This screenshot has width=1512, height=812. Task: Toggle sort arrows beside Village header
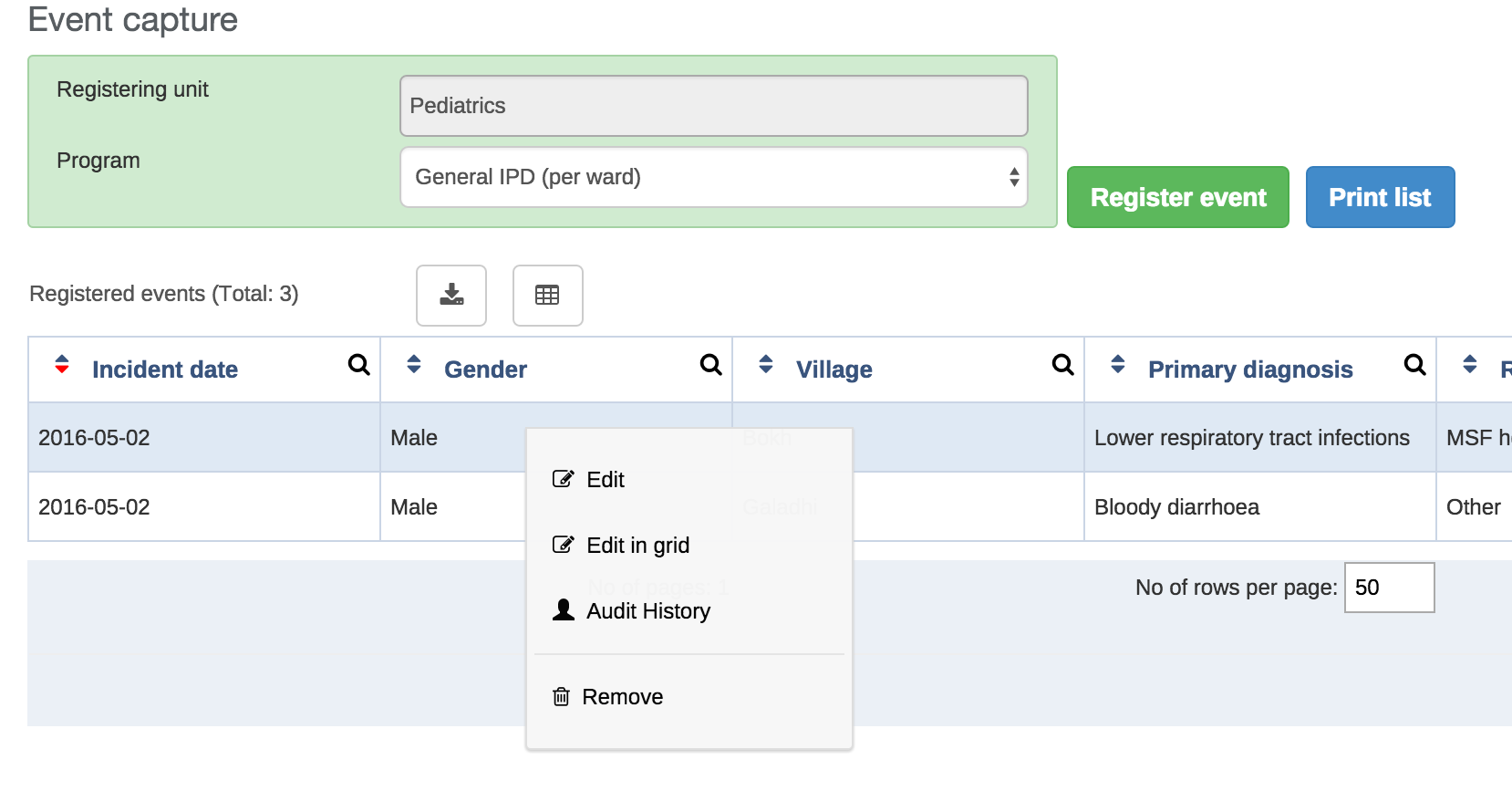click(766, 365)
